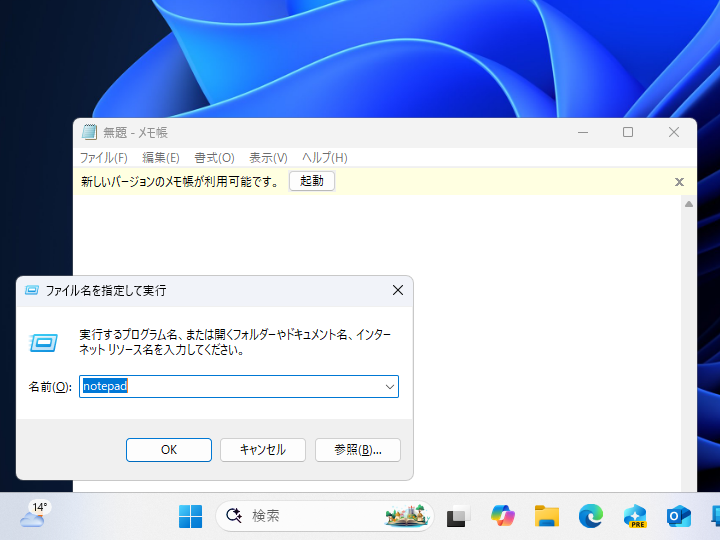The height and width of the screenshot is (540, 720).
Task: Click the Run dialog title bar icon
Action: (32, 290)
